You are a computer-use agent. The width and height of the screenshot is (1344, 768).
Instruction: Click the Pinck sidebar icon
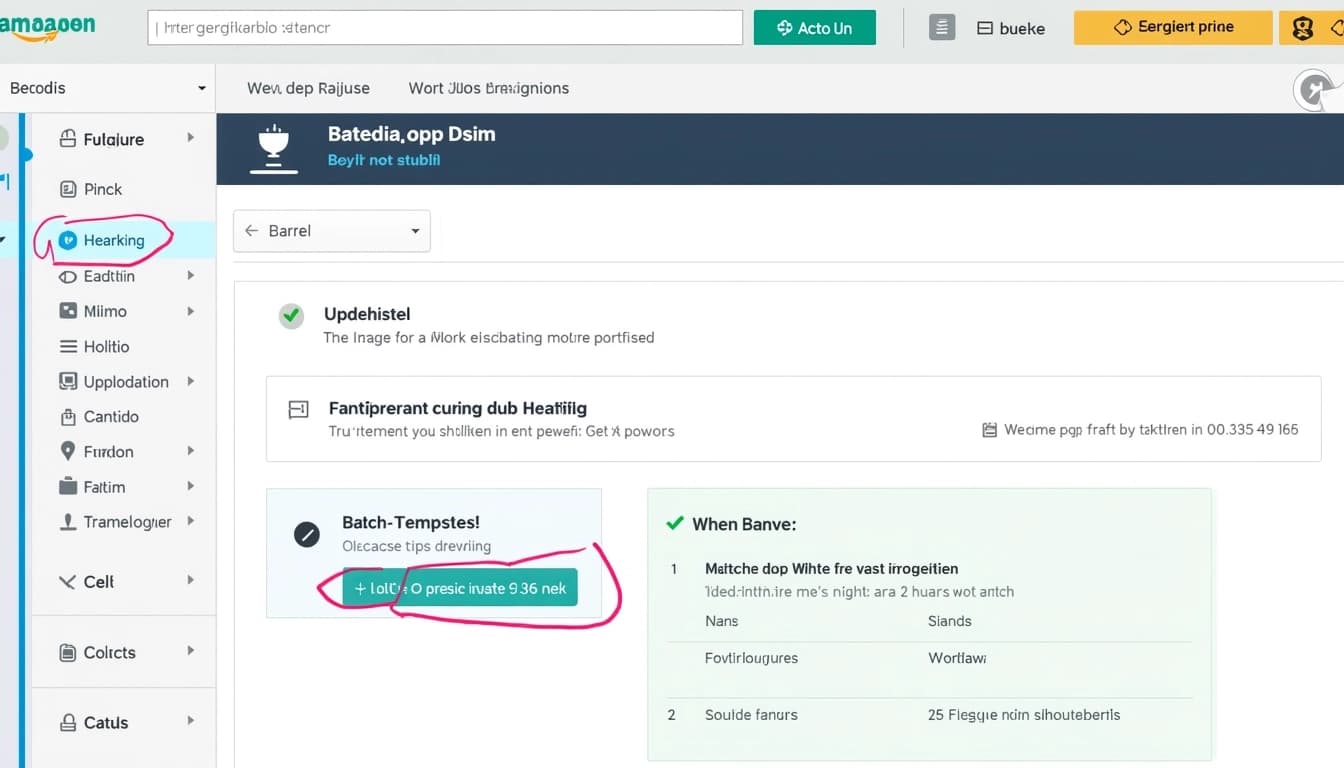68,189
